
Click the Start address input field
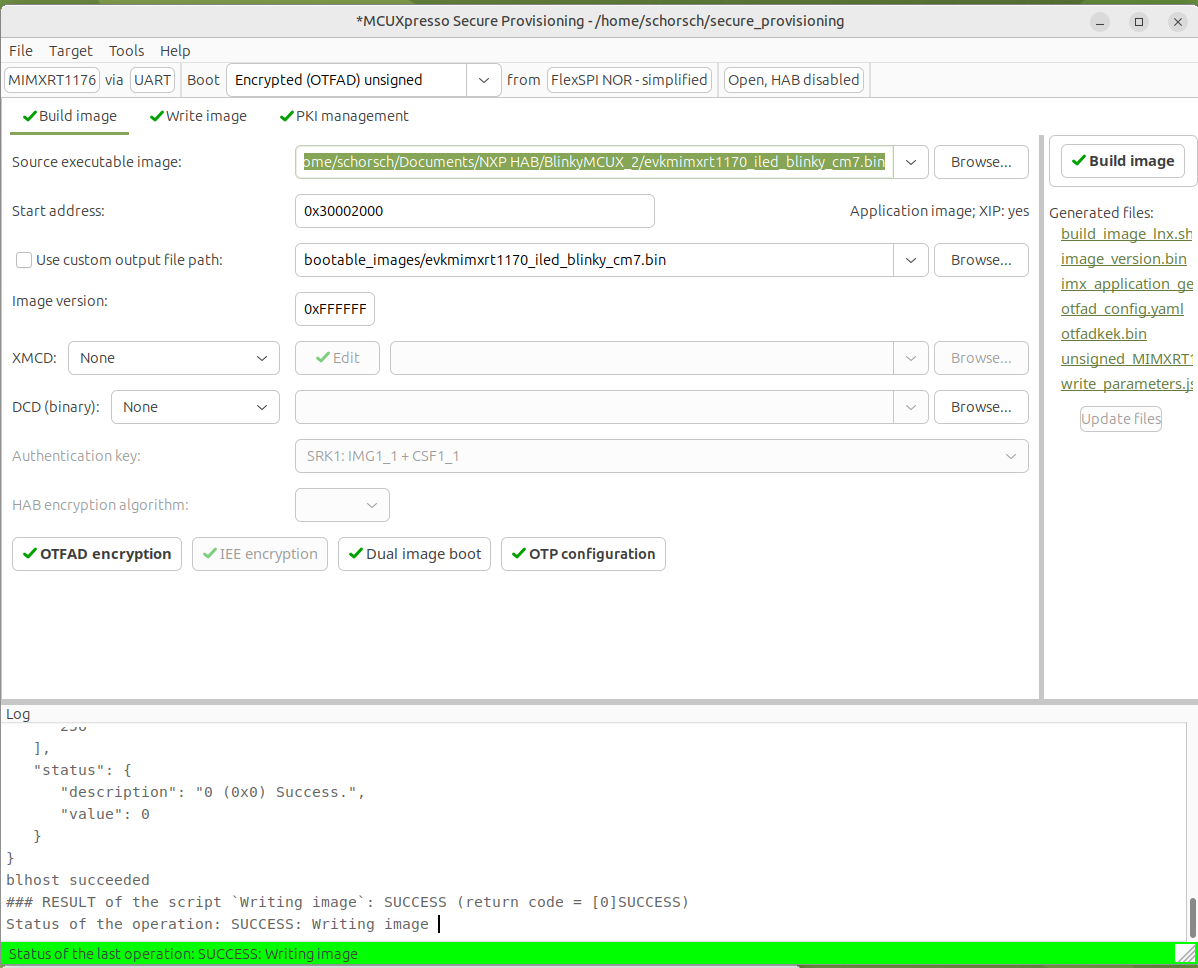[474, 211]
